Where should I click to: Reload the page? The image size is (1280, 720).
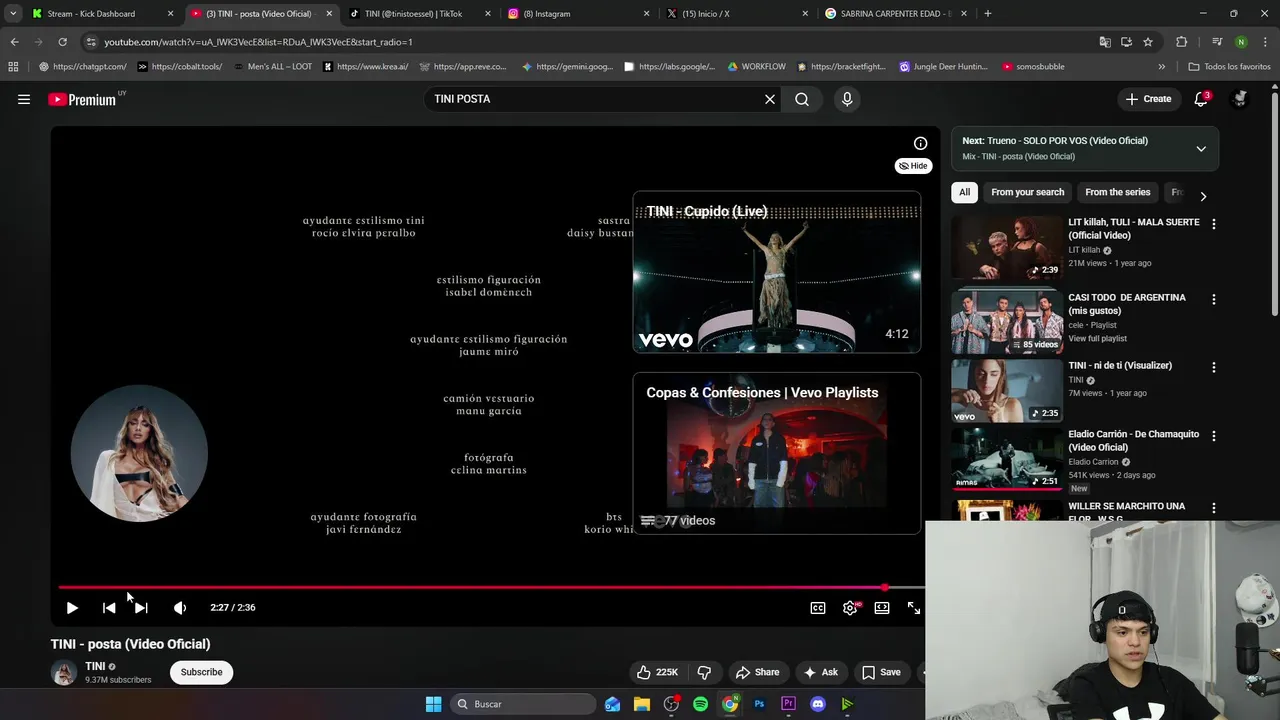(62, 42)
